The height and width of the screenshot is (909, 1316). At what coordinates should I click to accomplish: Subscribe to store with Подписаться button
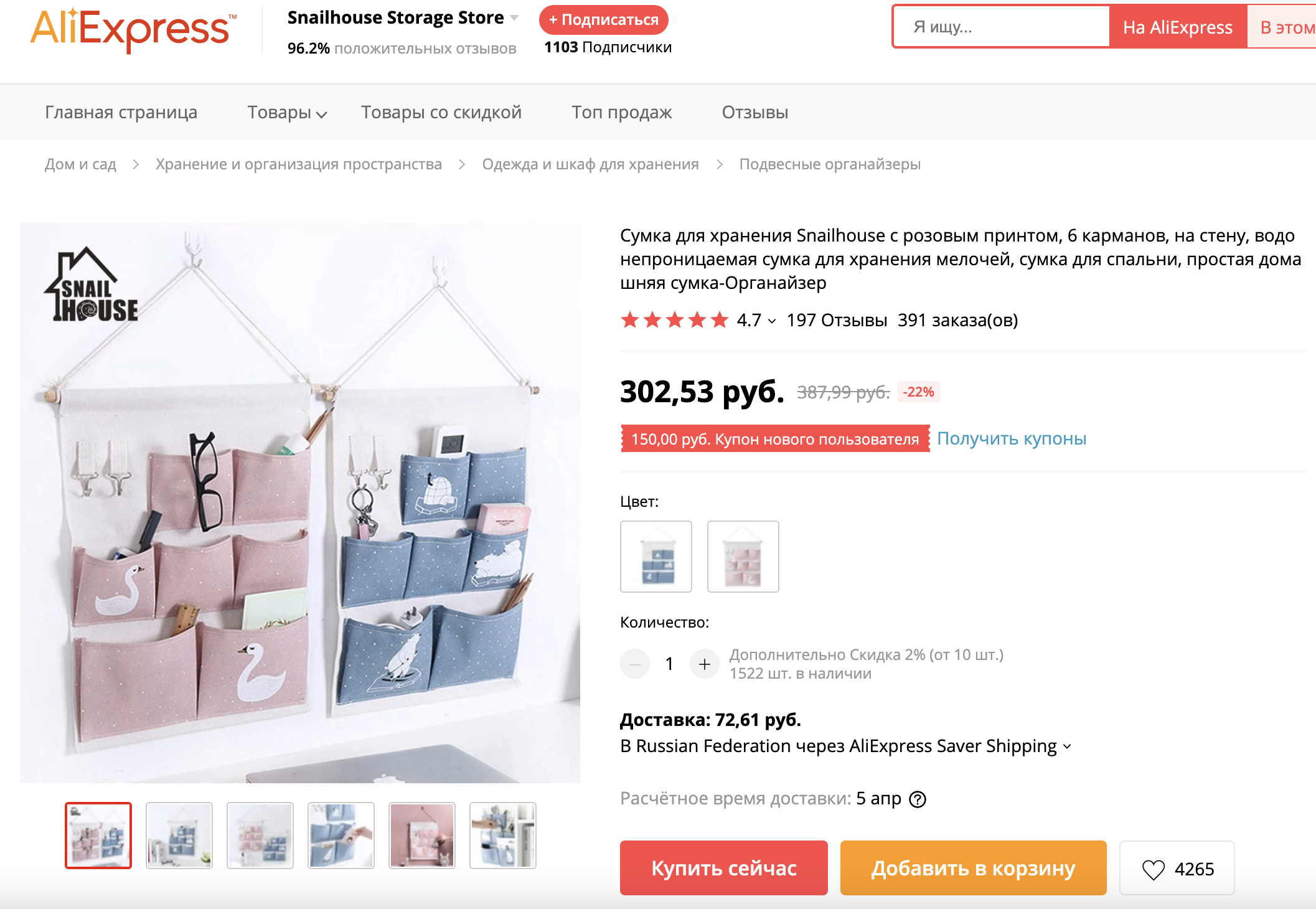pos(603,20)
